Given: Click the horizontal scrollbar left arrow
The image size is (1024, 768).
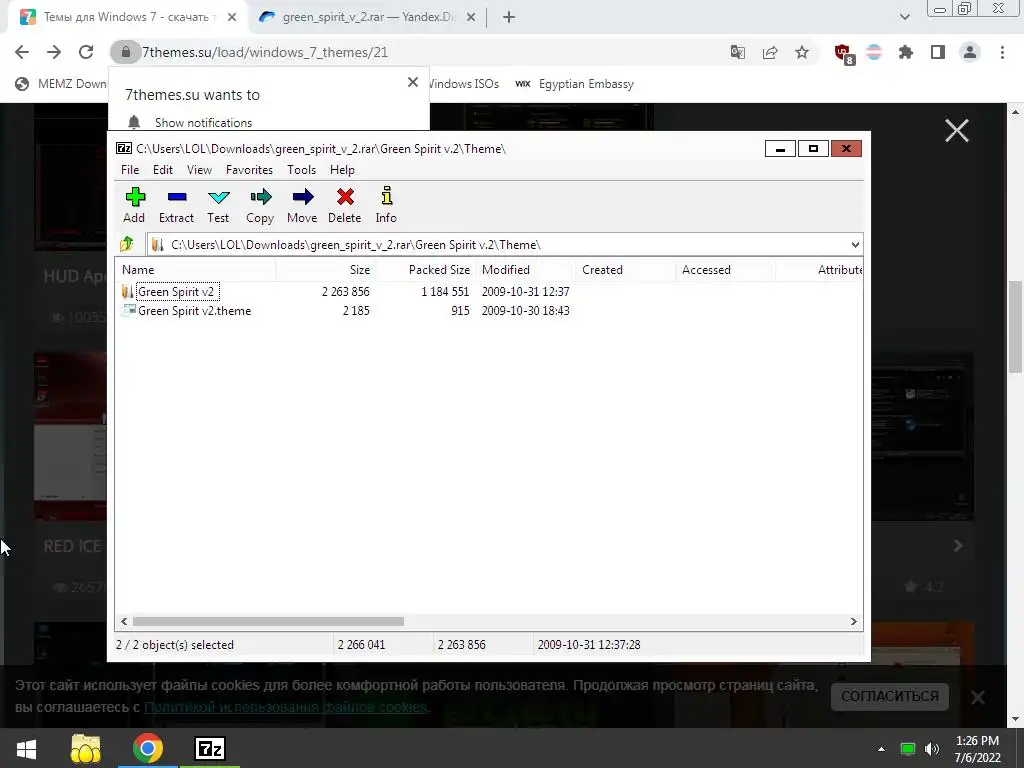Looking at the screenshot, I should pos(124,622).
